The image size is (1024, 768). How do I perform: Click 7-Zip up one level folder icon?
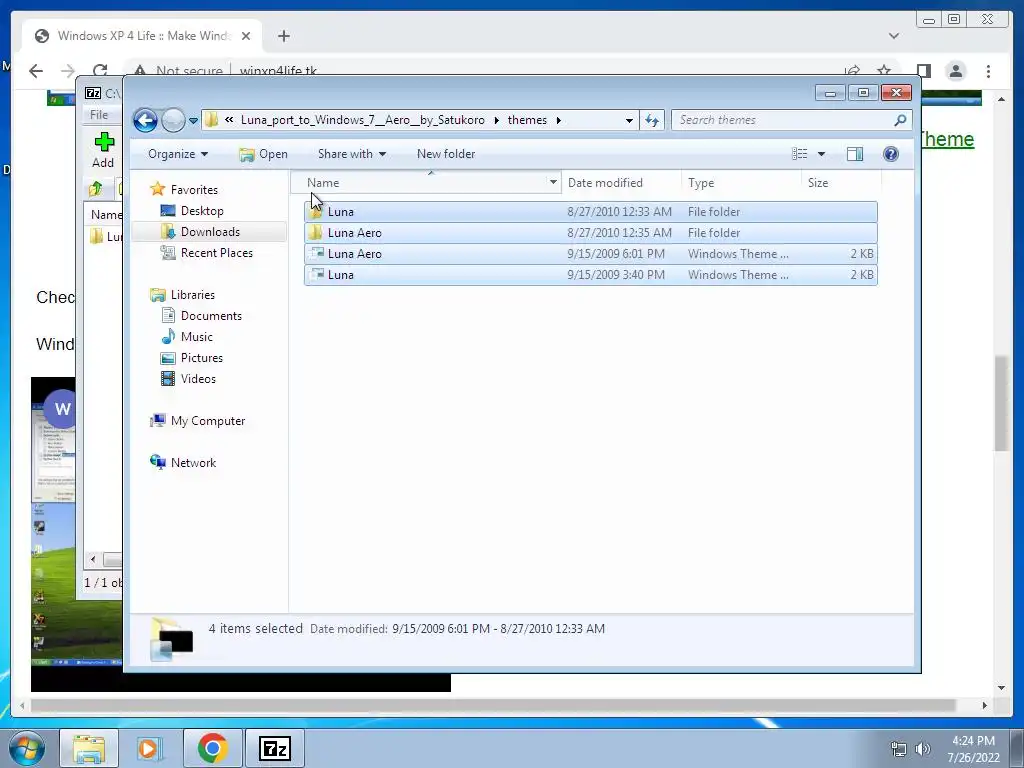point(95,189)
